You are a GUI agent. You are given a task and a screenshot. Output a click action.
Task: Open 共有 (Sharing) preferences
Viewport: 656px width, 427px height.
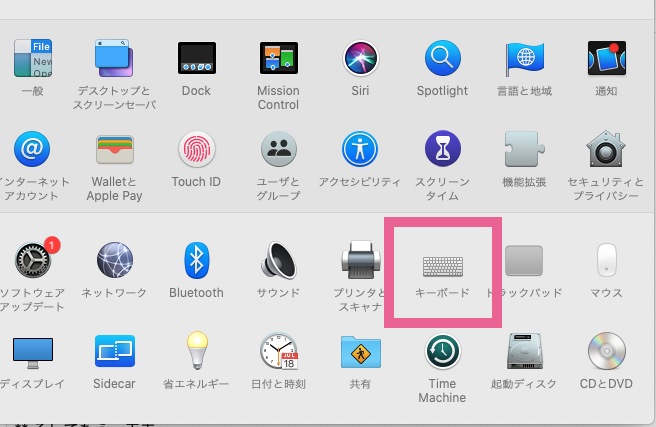[361, 352]
